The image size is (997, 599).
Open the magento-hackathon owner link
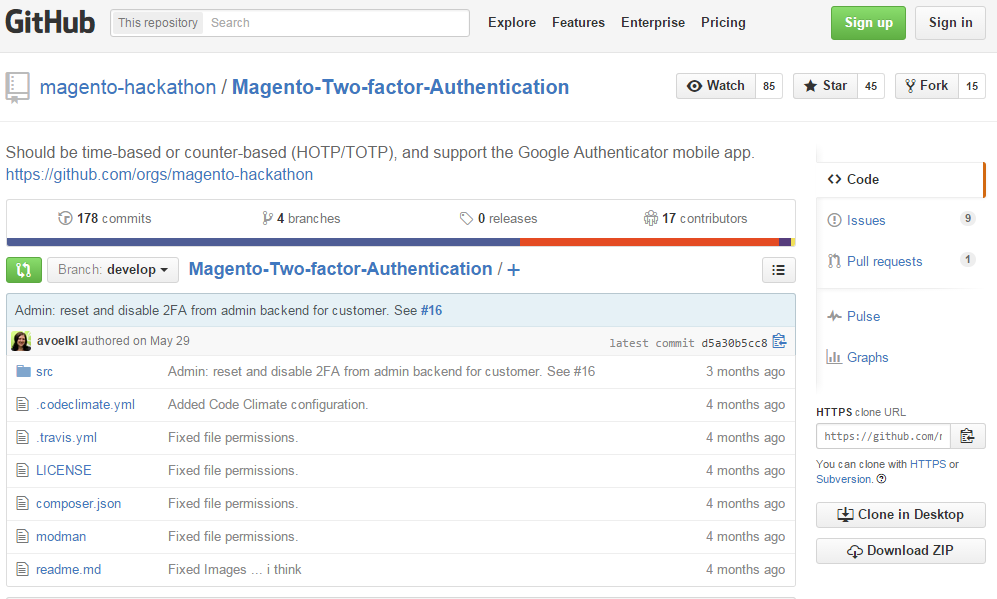(128, 87)
